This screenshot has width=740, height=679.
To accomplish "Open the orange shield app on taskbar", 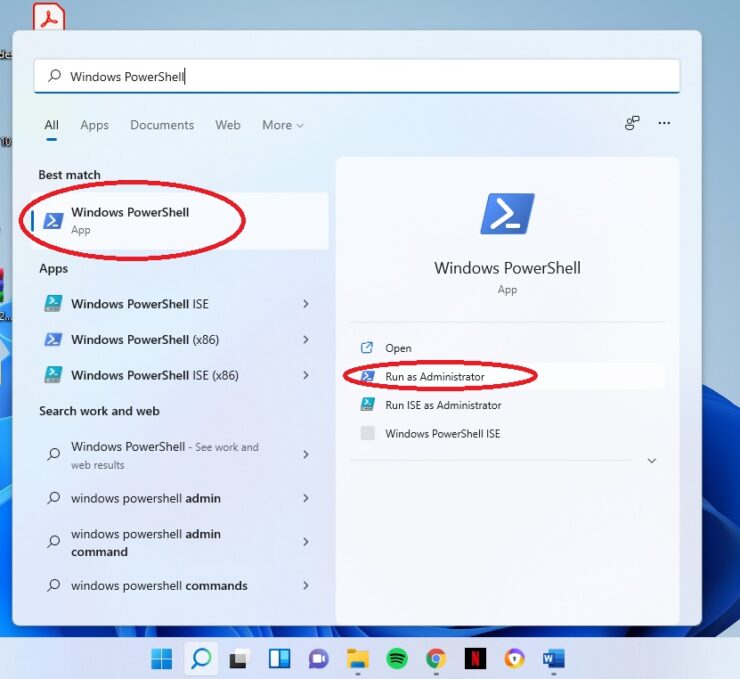I will (514, 659).
